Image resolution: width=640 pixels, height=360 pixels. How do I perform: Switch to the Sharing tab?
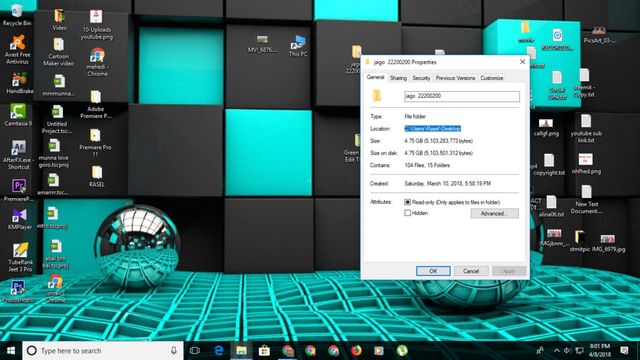point(398,78)
